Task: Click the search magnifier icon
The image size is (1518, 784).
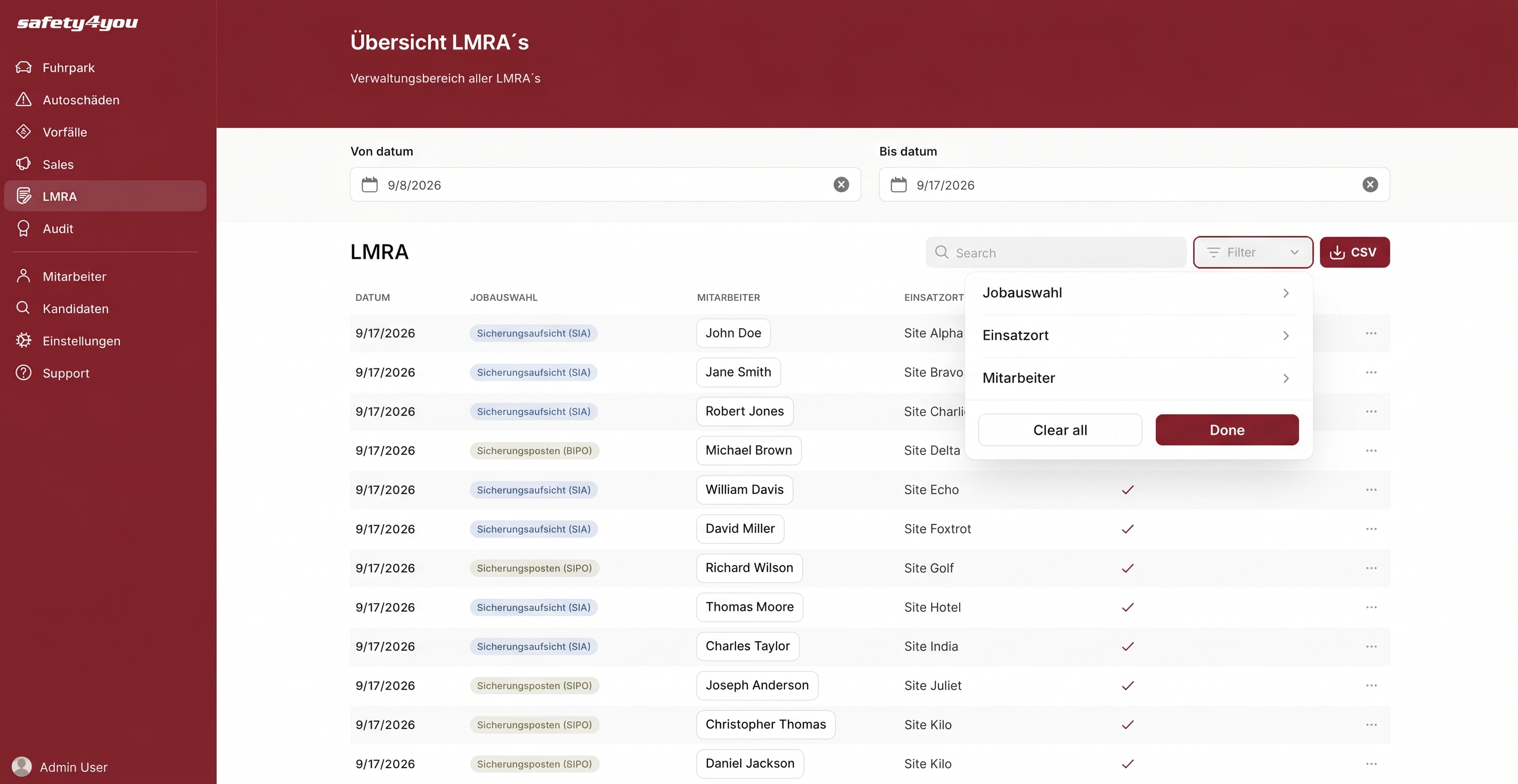Action: coord(942,252)
